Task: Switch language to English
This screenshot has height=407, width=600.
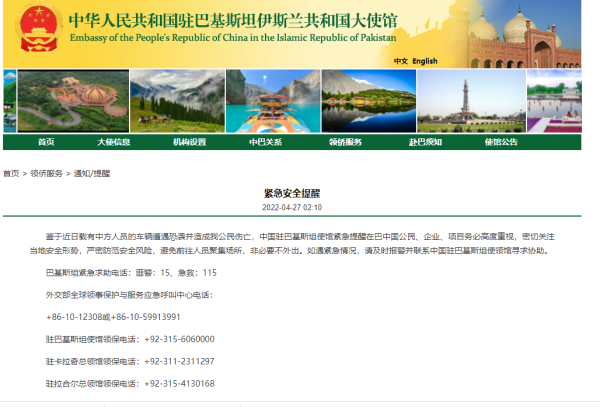Action: (x=425, y=61)
